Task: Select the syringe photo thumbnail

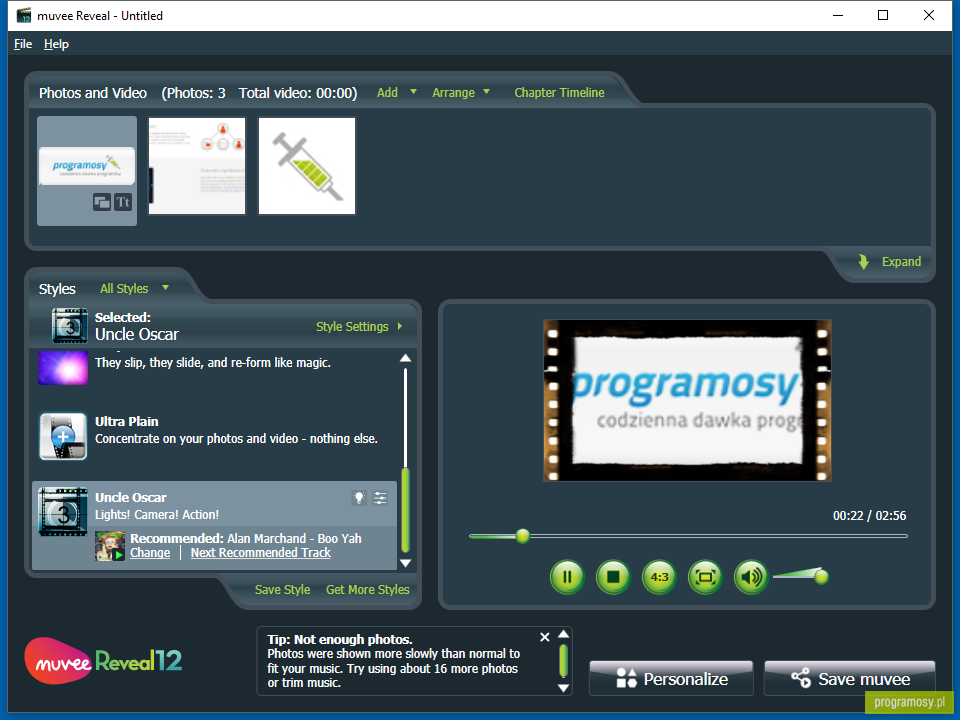Action: pos(307,166)
